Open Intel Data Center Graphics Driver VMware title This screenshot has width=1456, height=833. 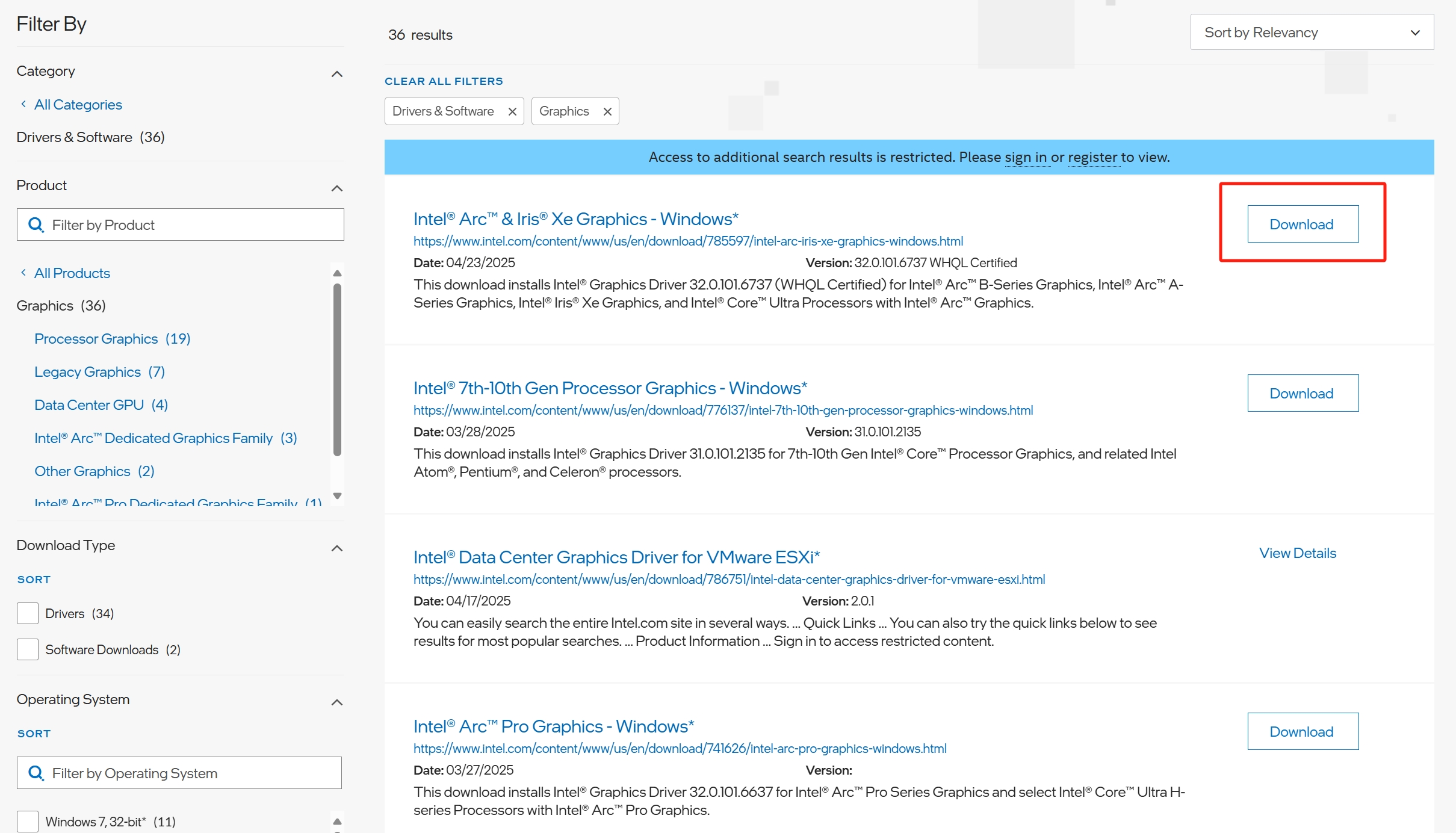[x=617, y=557]
